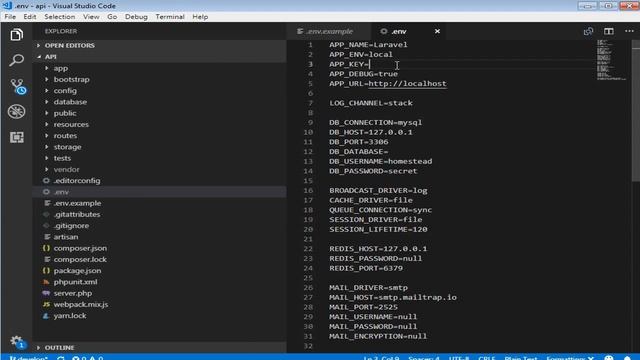
Task: Click the editor vertical scrollbar
Action: click(x=636, y=110)
